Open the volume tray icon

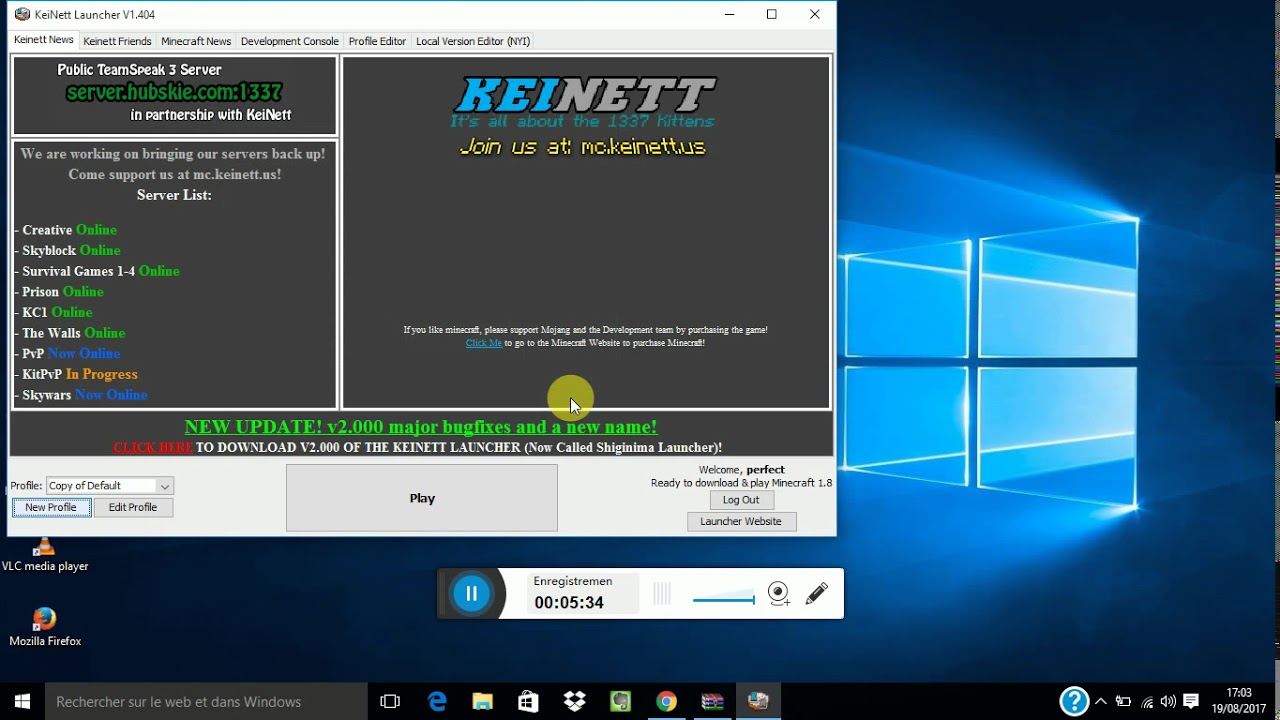[x=1168, y=702]
